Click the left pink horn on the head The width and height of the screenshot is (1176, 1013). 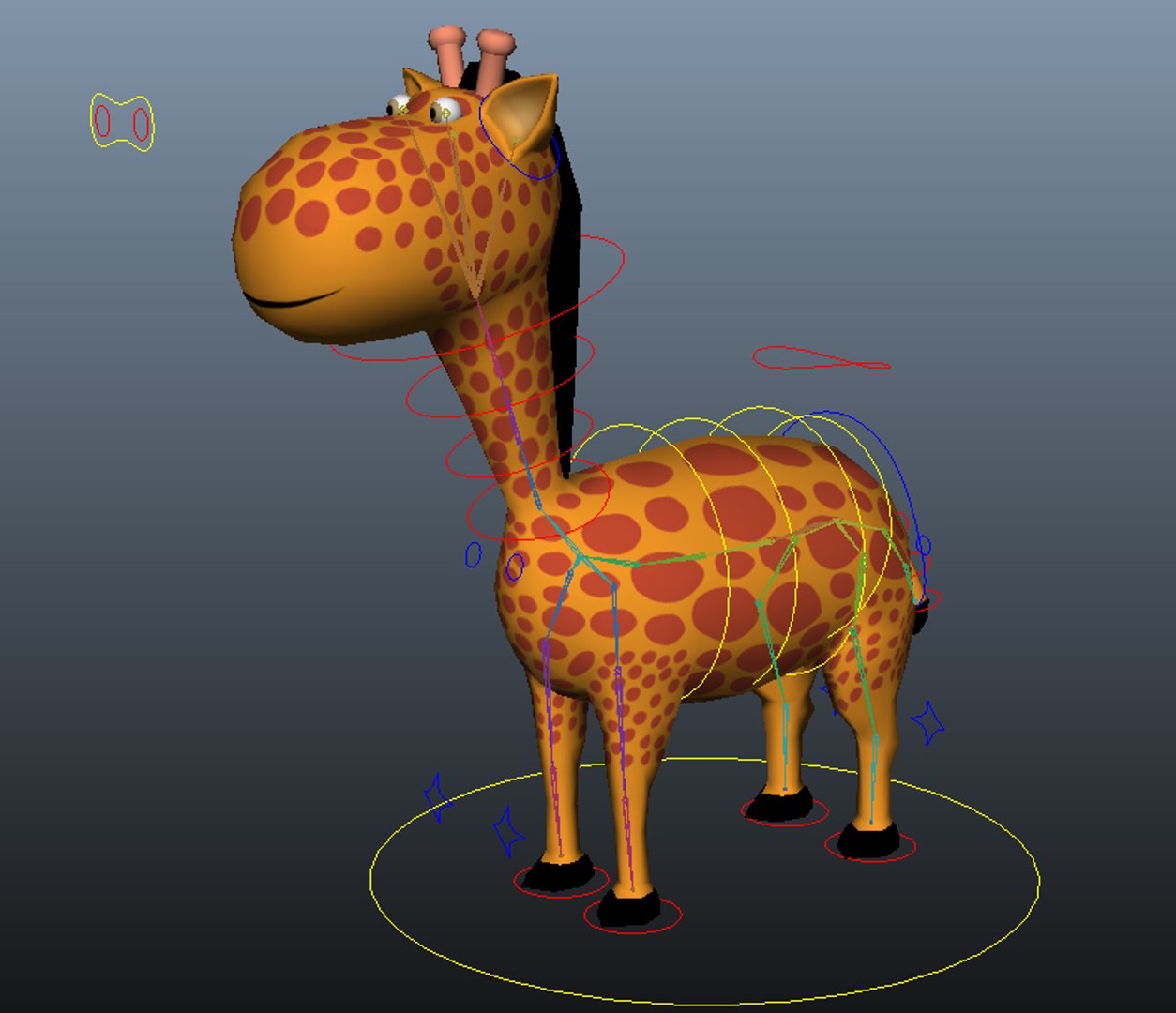[x=448, y=58]
